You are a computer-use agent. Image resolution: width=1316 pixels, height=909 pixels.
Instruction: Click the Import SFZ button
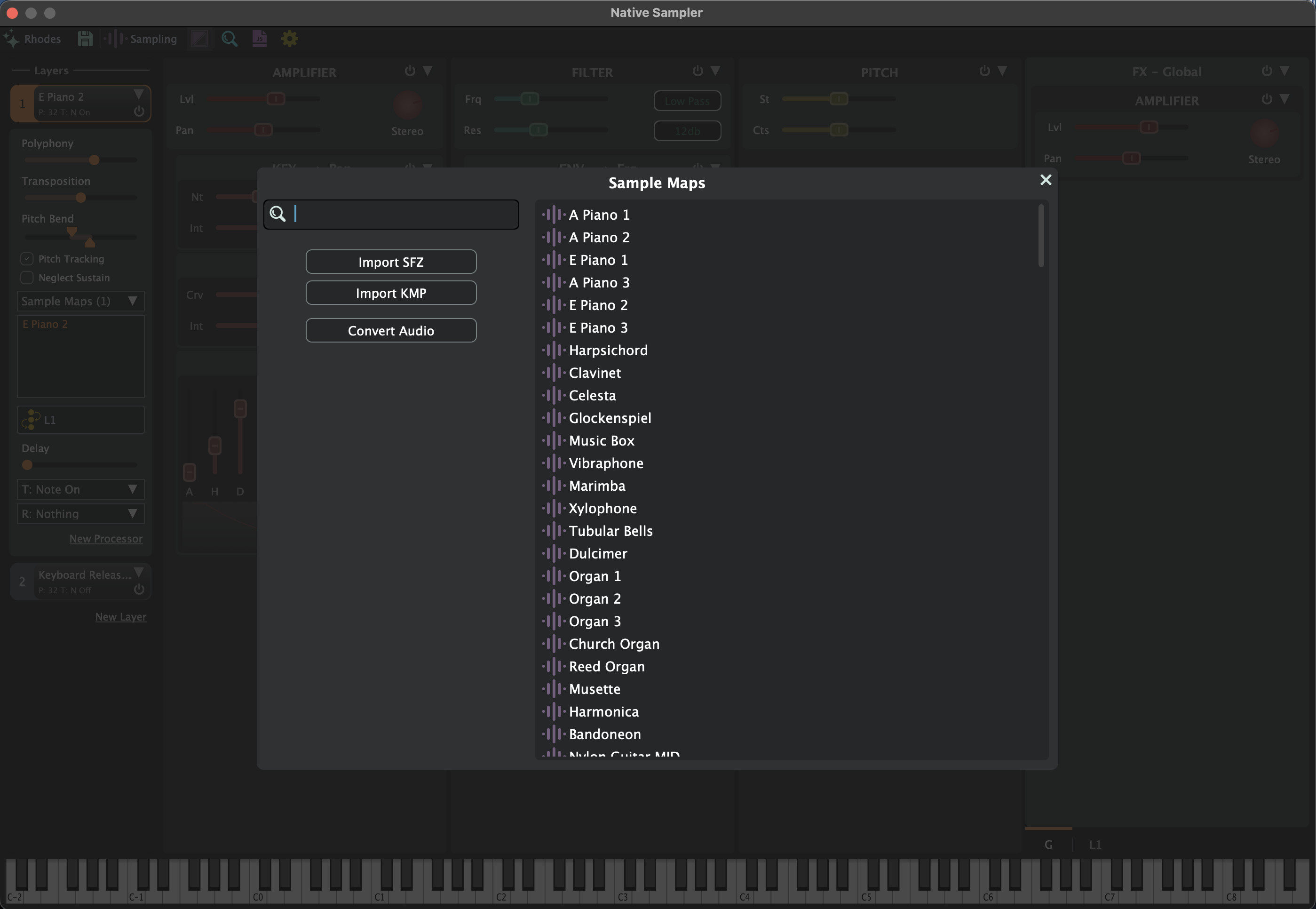pyautogui.click(x=390, y=262)
